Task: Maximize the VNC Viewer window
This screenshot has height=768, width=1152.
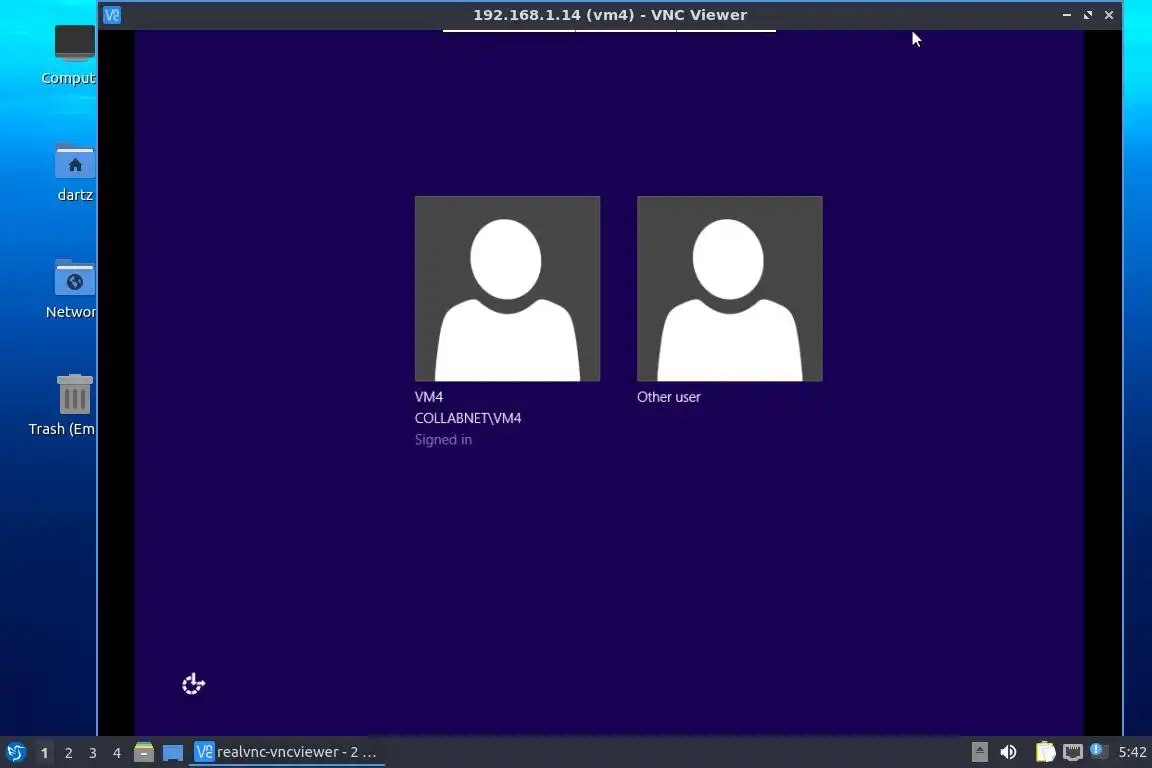Action: (x=1088, y=15)
